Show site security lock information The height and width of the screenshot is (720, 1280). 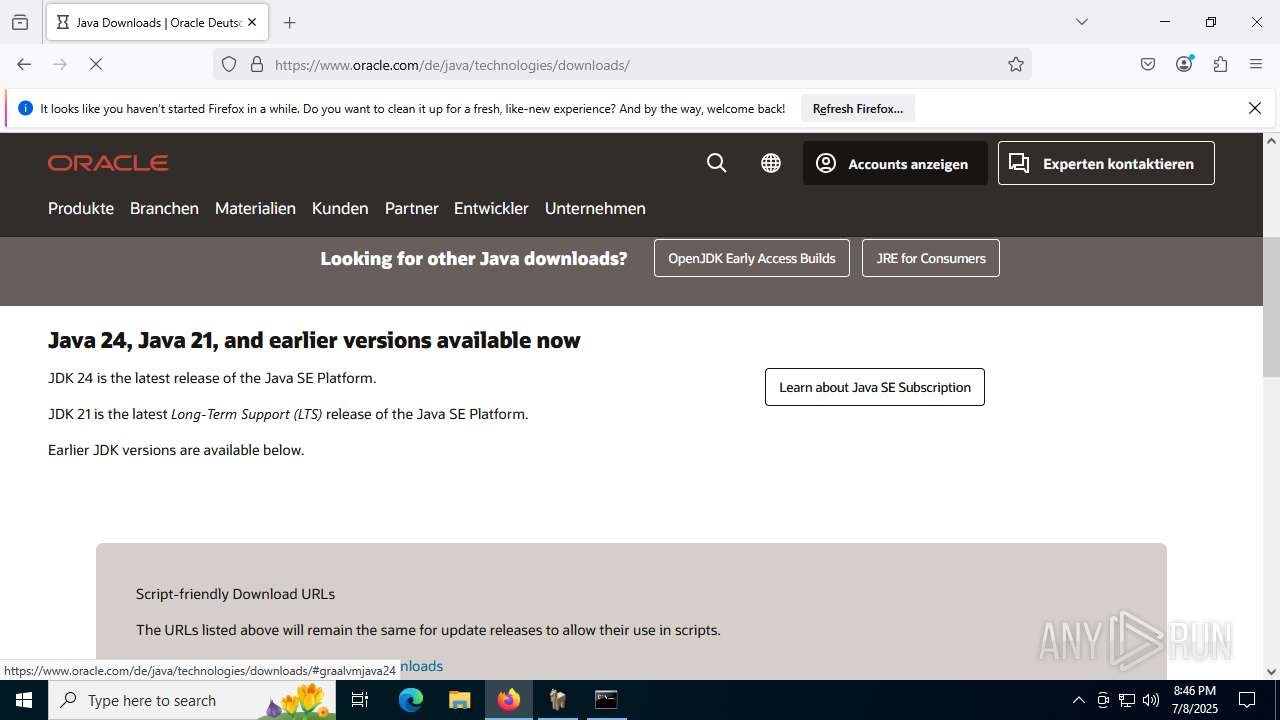pos(257,64)
